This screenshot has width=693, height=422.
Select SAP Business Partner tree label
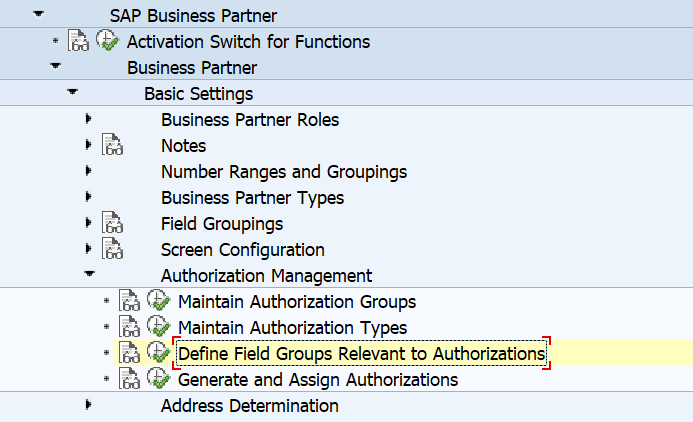point(193,16)
